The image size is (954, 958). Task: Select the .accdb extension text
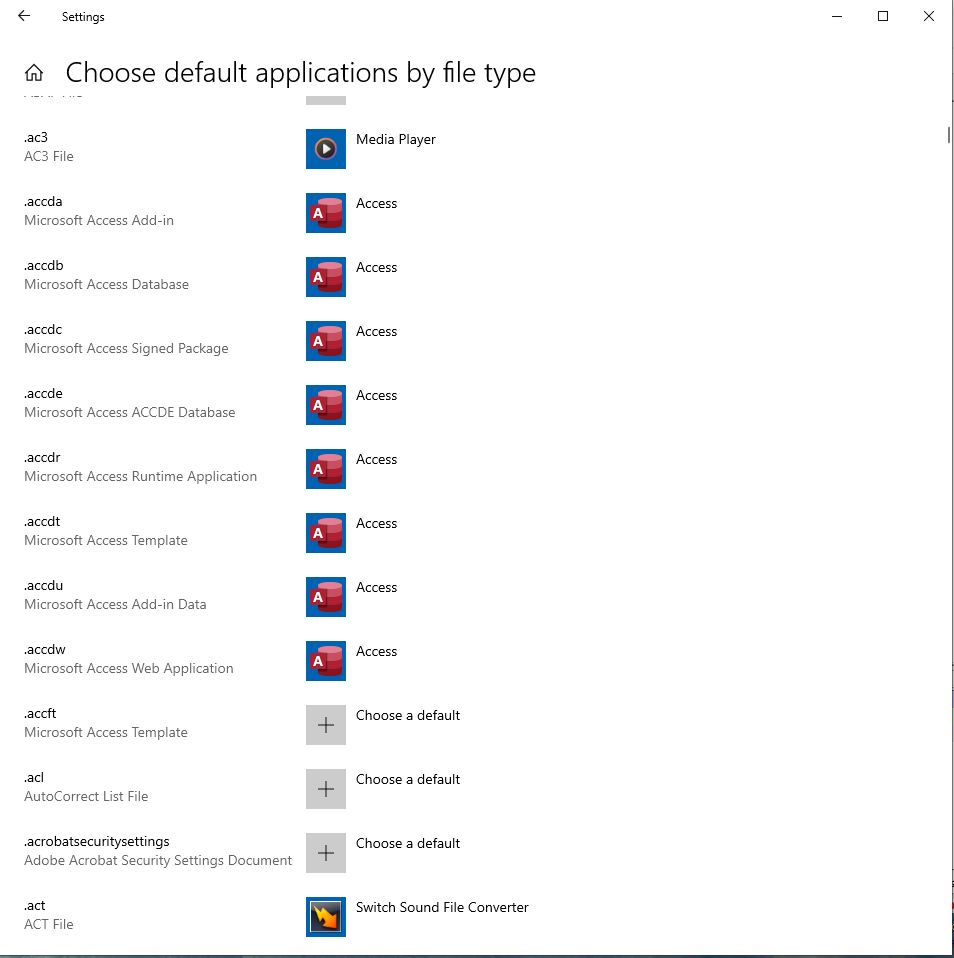tap(44, 266)
